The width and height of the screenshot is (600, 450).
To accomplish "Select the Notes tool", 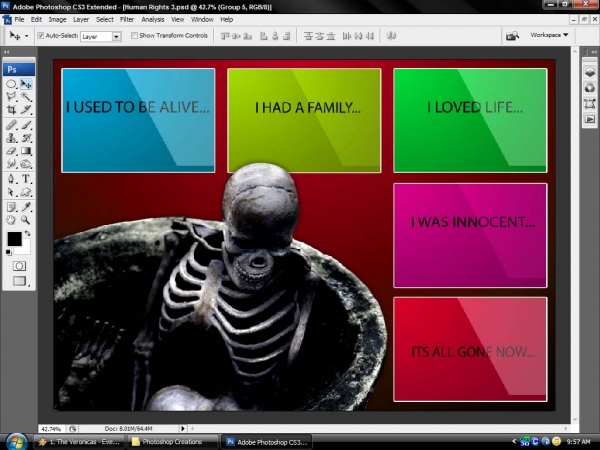I will coord(11,207).
